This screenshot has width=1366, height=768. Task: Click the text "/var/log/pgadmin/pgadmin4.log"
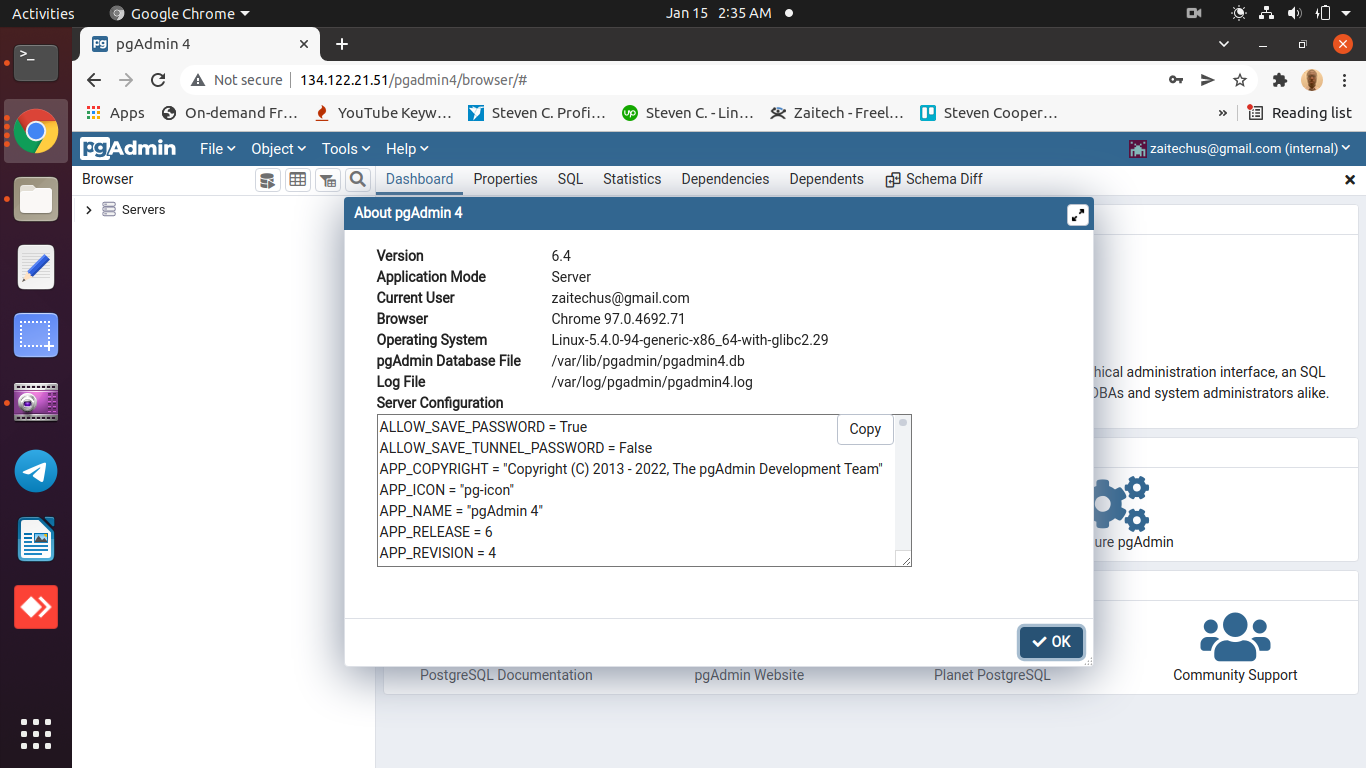pyautogui.click(x=652, y=382)
